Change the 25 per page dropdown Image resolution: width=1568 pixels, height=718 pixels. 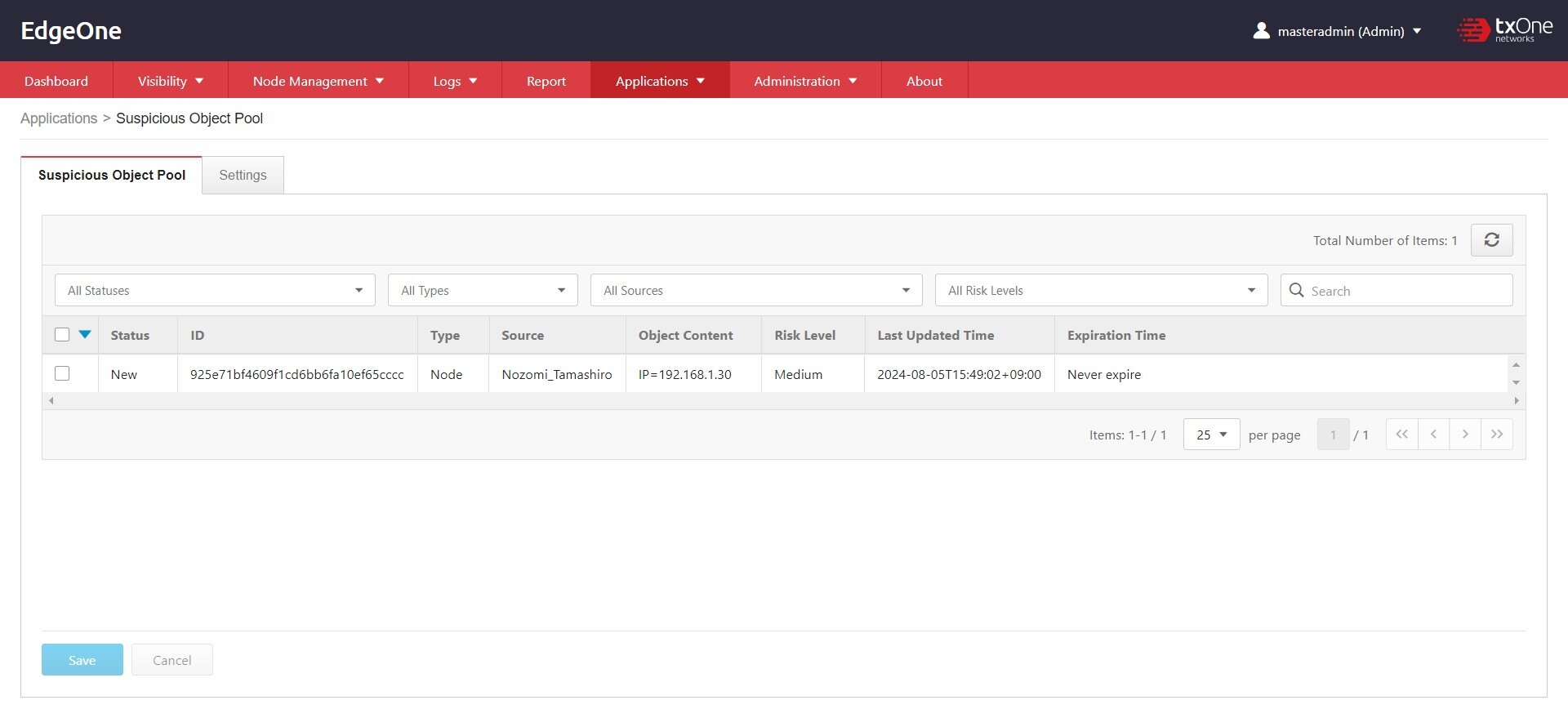point(1211,435)
